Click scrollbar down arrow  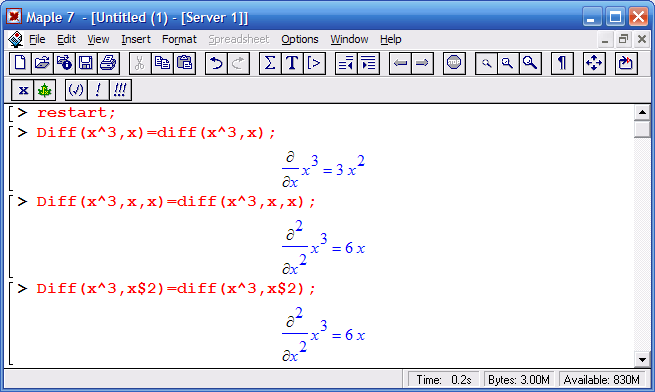(x=642, y=359)
